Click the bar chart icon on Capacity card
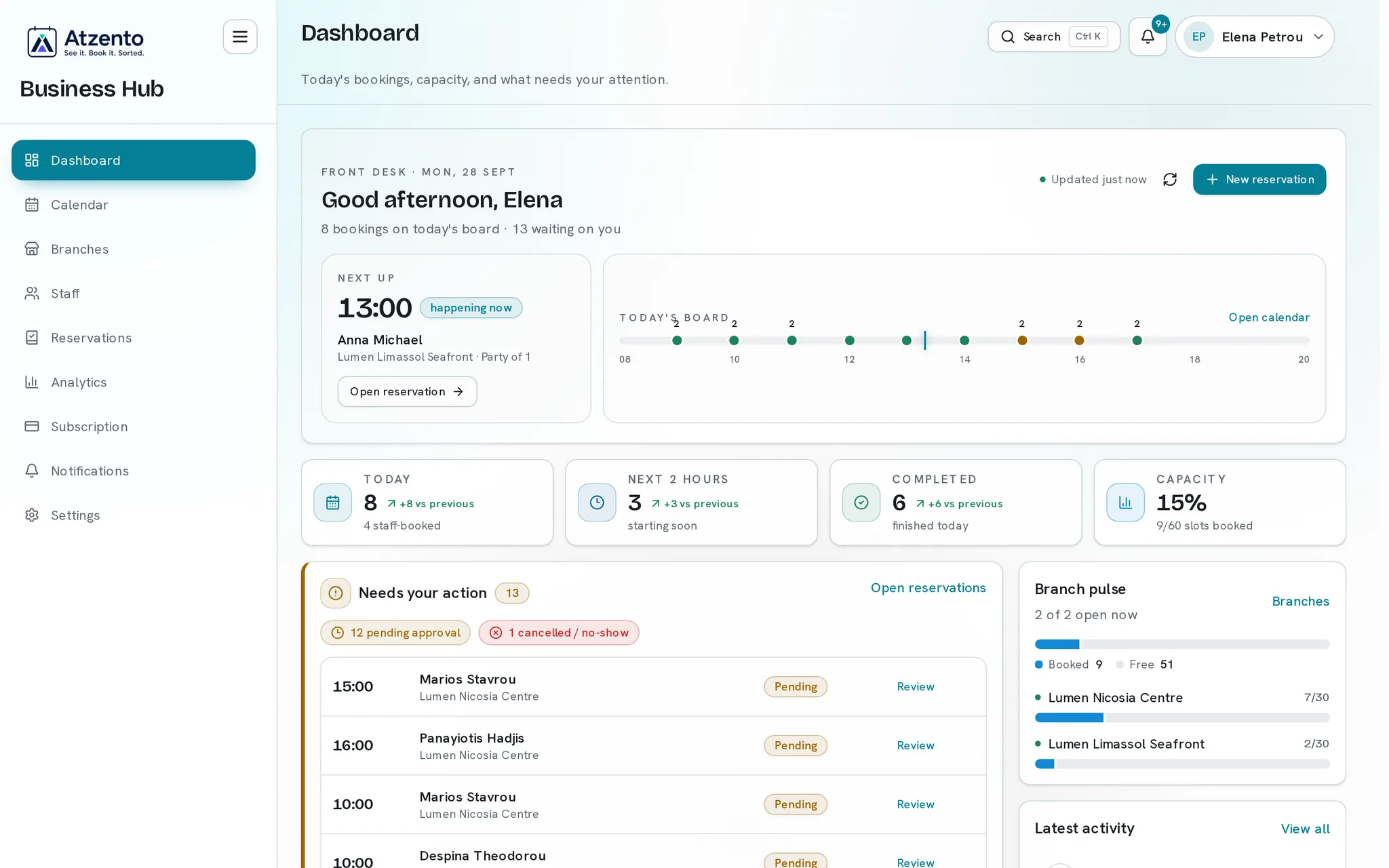The width and height of the screenshot is (1389, 868). click(x=1126, y=502)
